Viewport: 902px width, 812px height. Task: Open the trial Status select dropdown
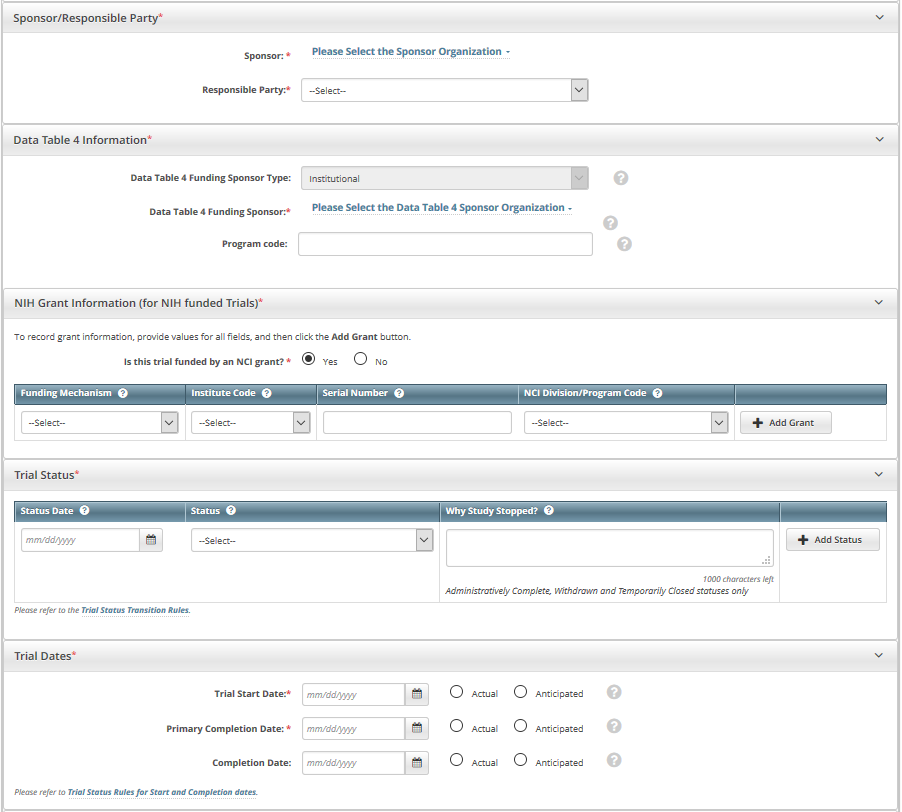[x=312, y=541]
